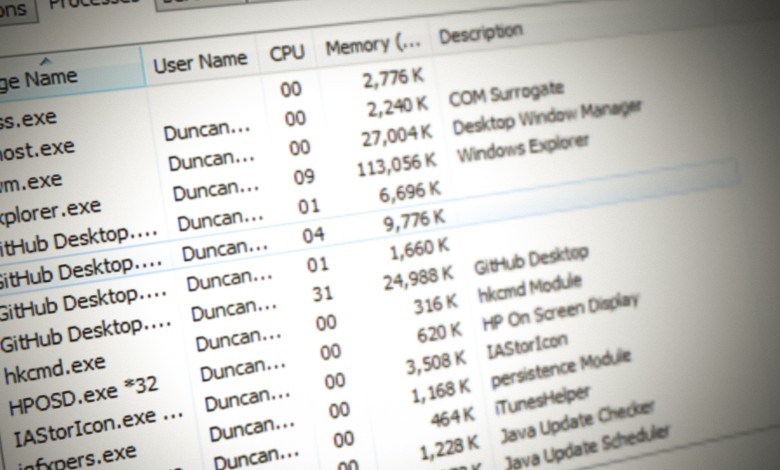Select the process row ending in ss.exe
Image resolution: width=780 pixels, height=470 pixels.
coord(28,120)
